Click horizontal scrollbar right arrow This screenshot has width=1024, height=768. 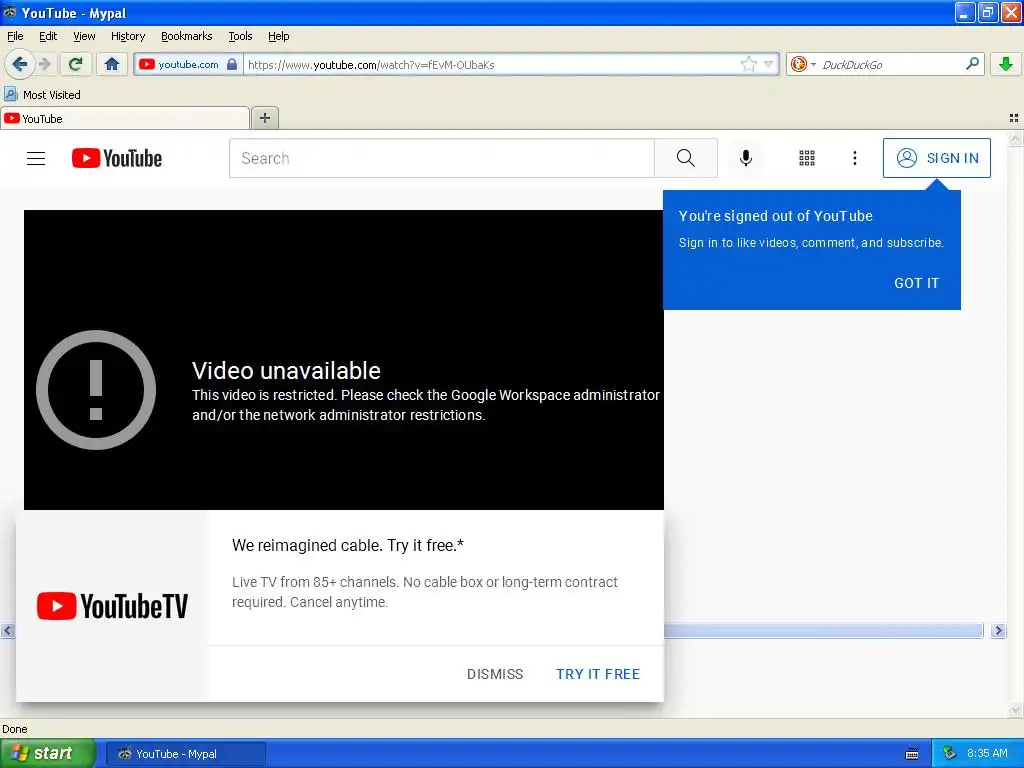click(x=998, y=630)
